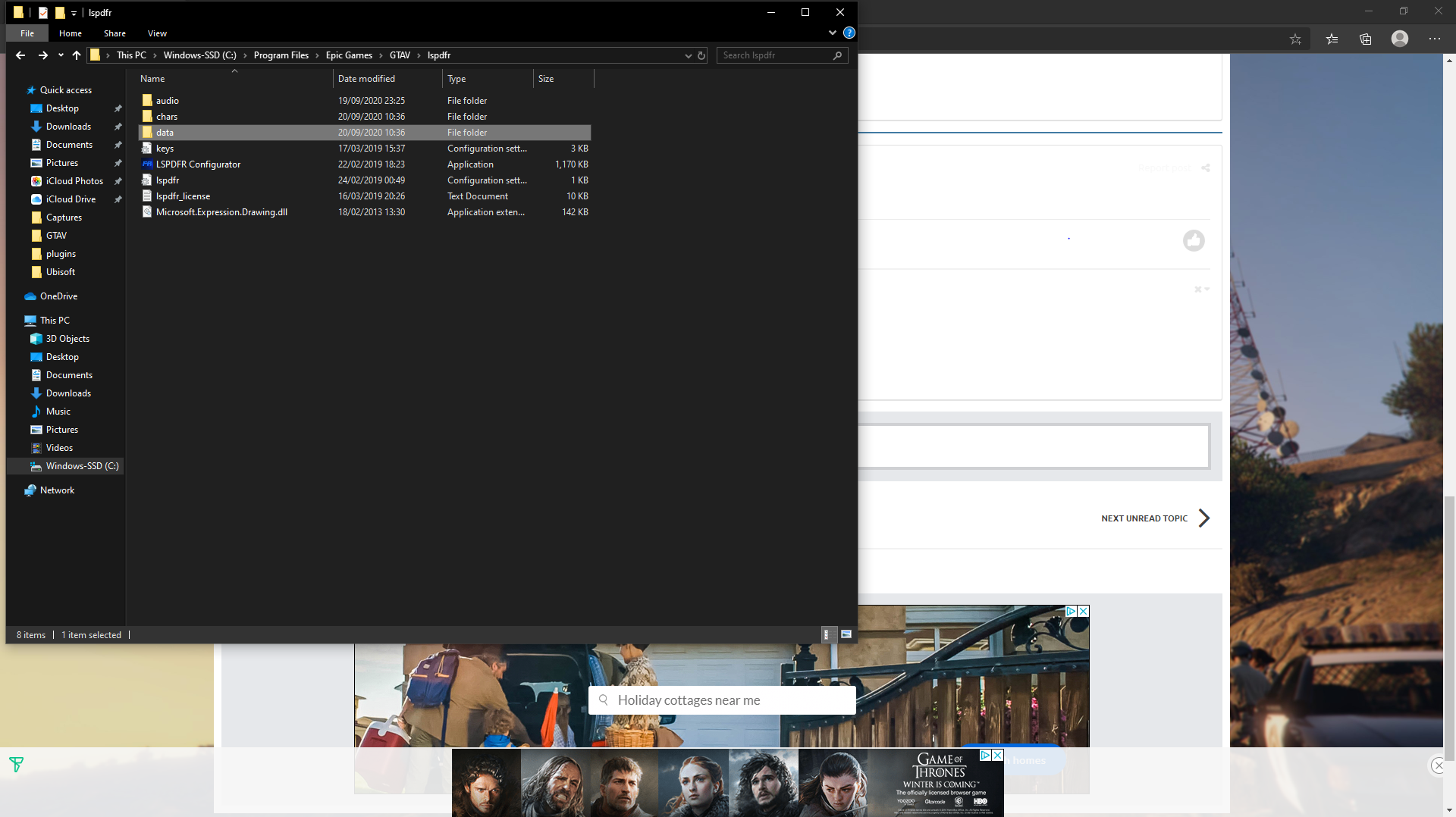Select GTAV in the address breadcrumb
1456x817 pixels.
coord(400,55)
